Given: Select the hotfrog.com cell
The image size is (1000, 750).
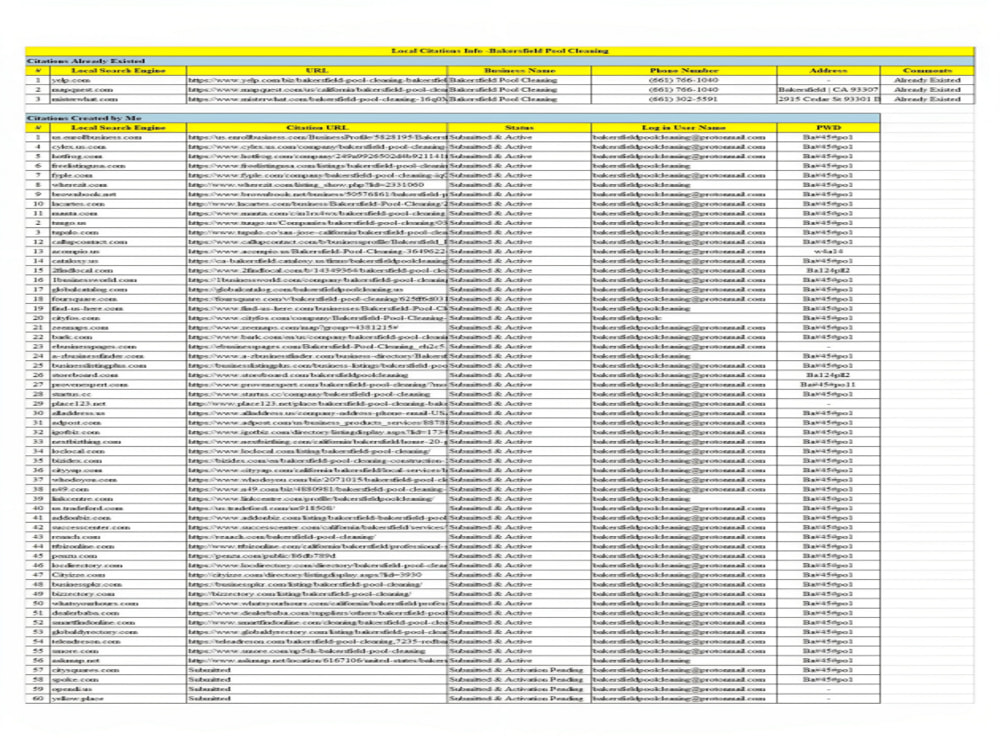Looking at the screenshot, I should coord(119,156).
